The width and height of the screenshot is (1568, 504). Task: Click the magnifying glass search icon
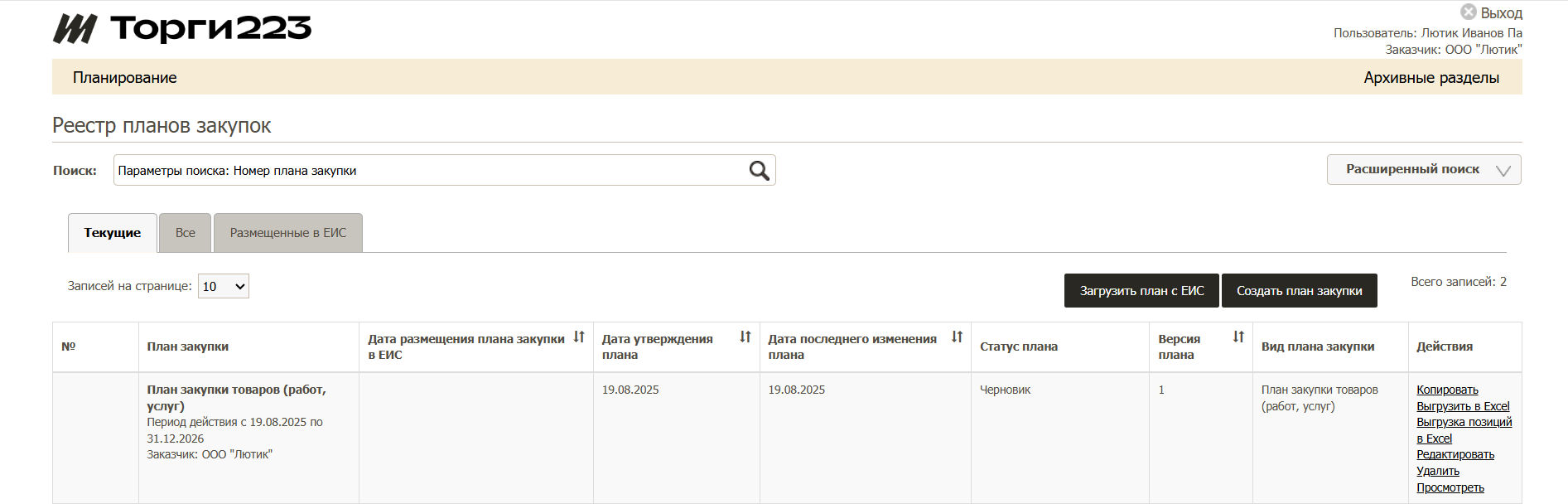click(x=759, y=171)
